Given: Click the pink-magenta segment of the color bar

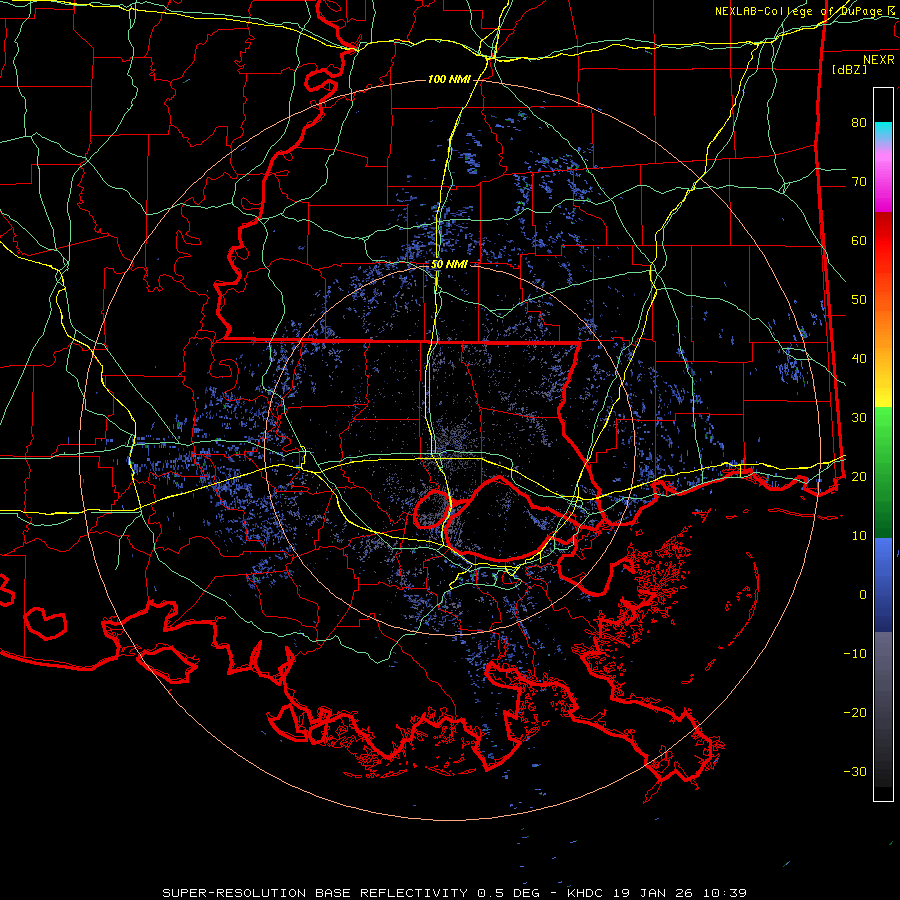Looking at the screenshot, I should pyautogui.click(x=883, y=181).
